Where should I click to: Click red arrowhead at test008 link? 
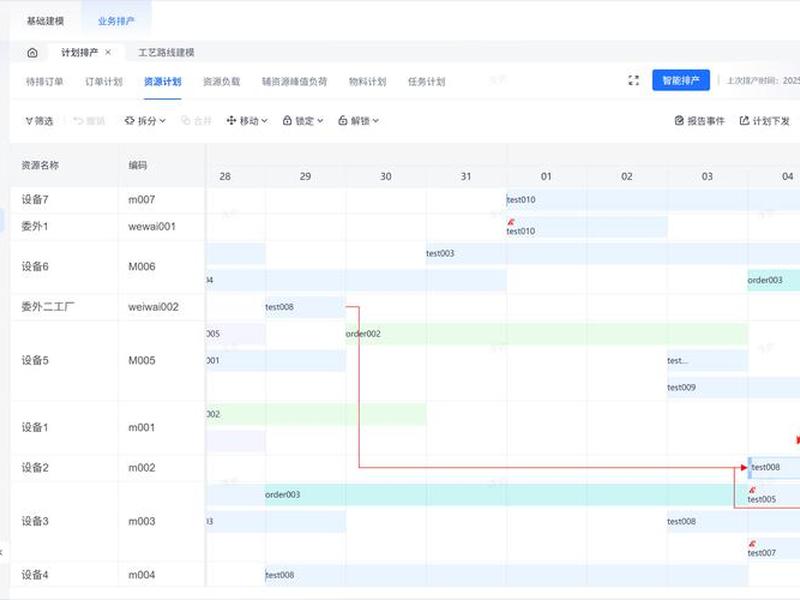pyautogui.click(x=744, y=467)
